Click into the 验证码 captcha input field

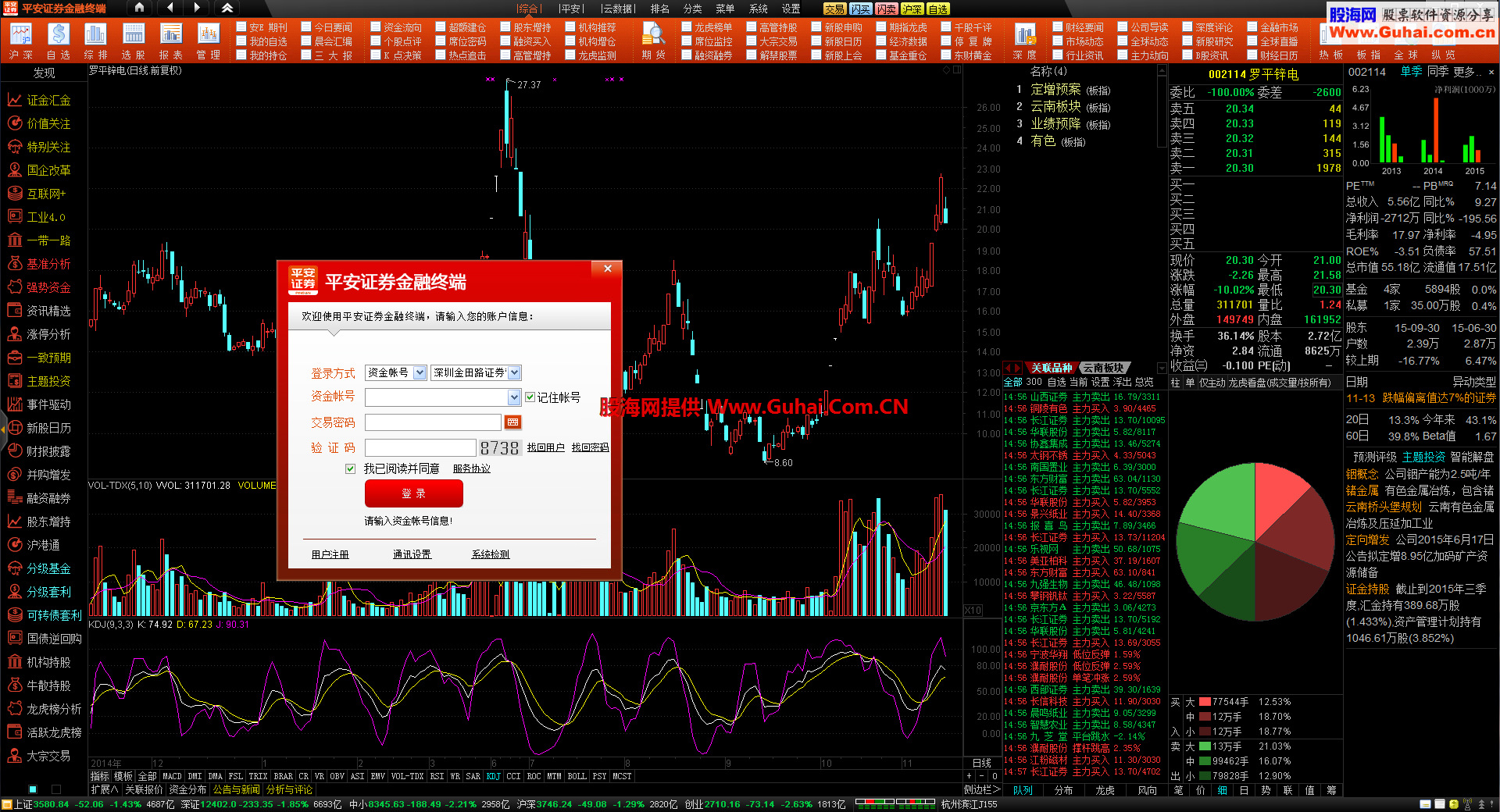tap(420, 447)
